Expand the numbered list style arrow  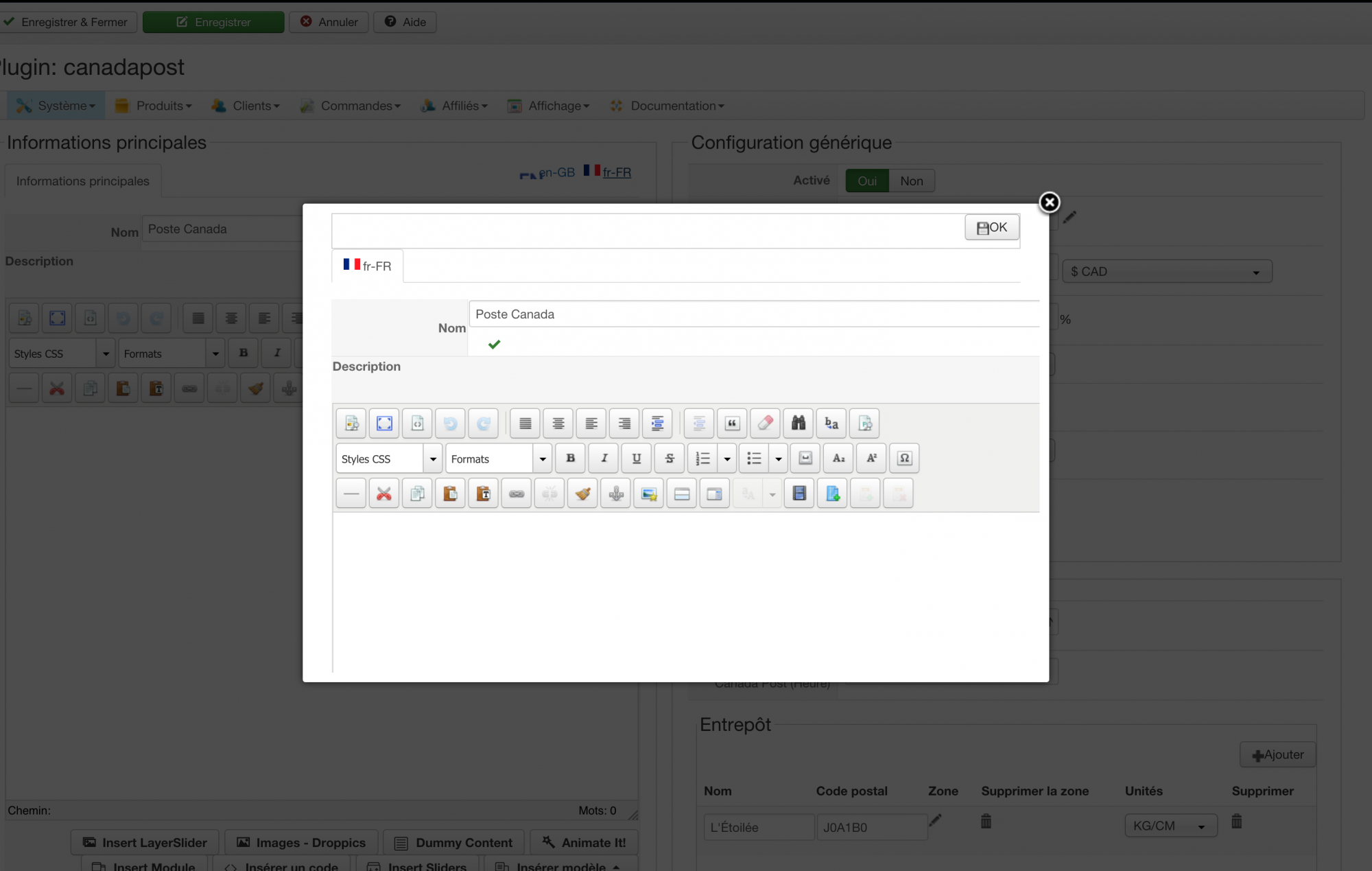[x=727, y=458]
